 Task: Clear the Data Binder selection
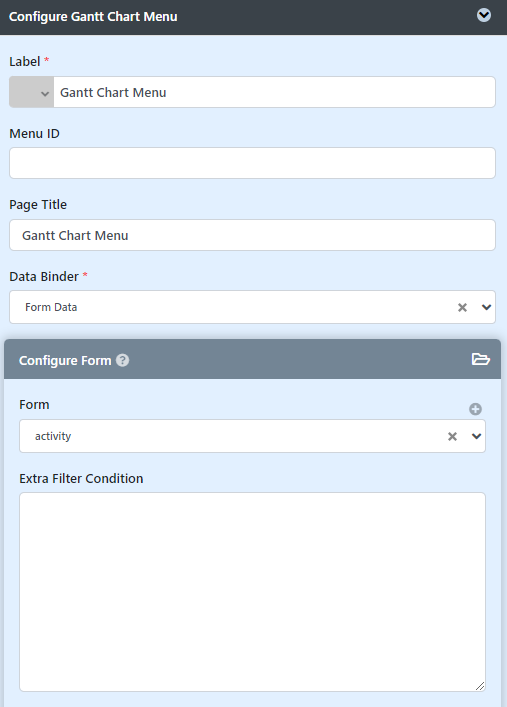462,308
